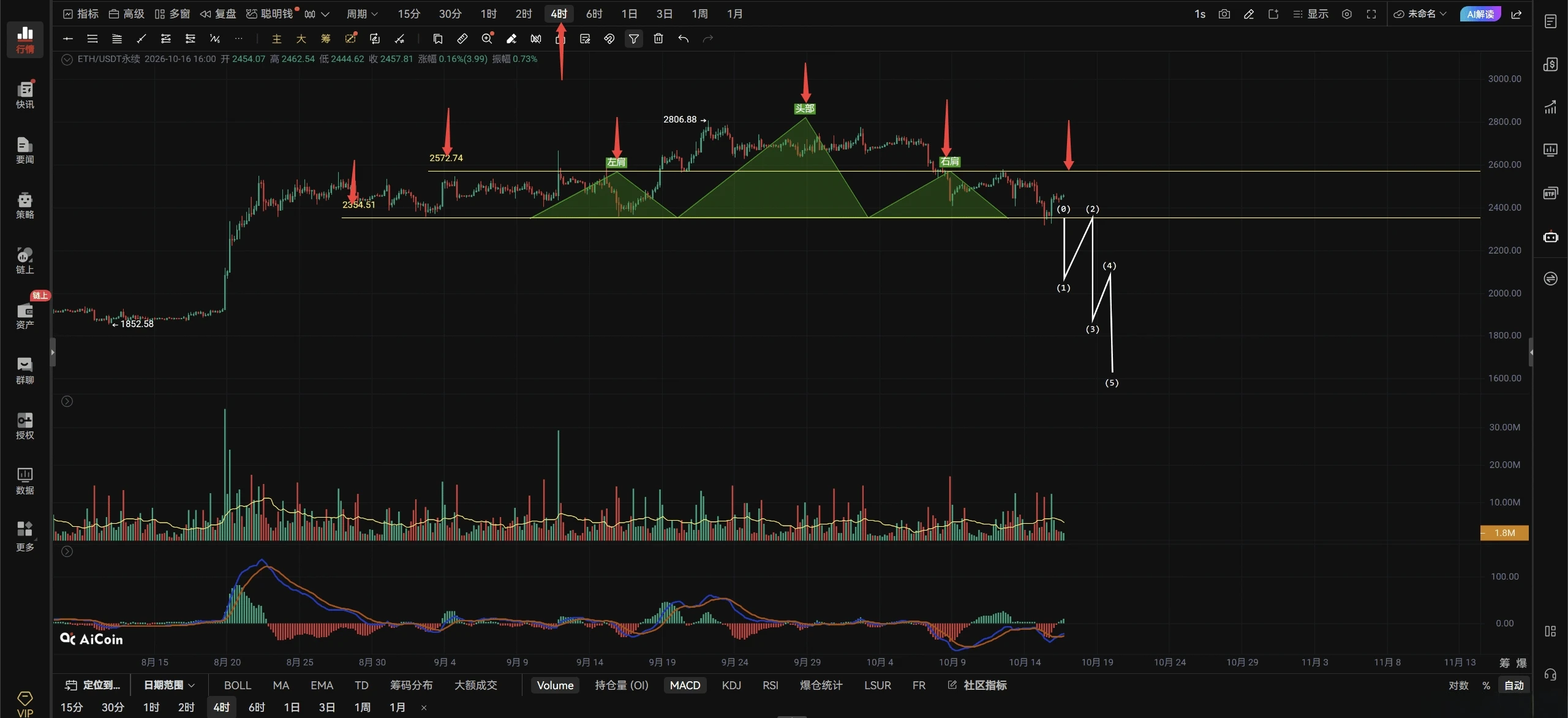Viewport: 1568px width, 718px height.
Task: Toggle the Volume indicator
Action: 555,685
